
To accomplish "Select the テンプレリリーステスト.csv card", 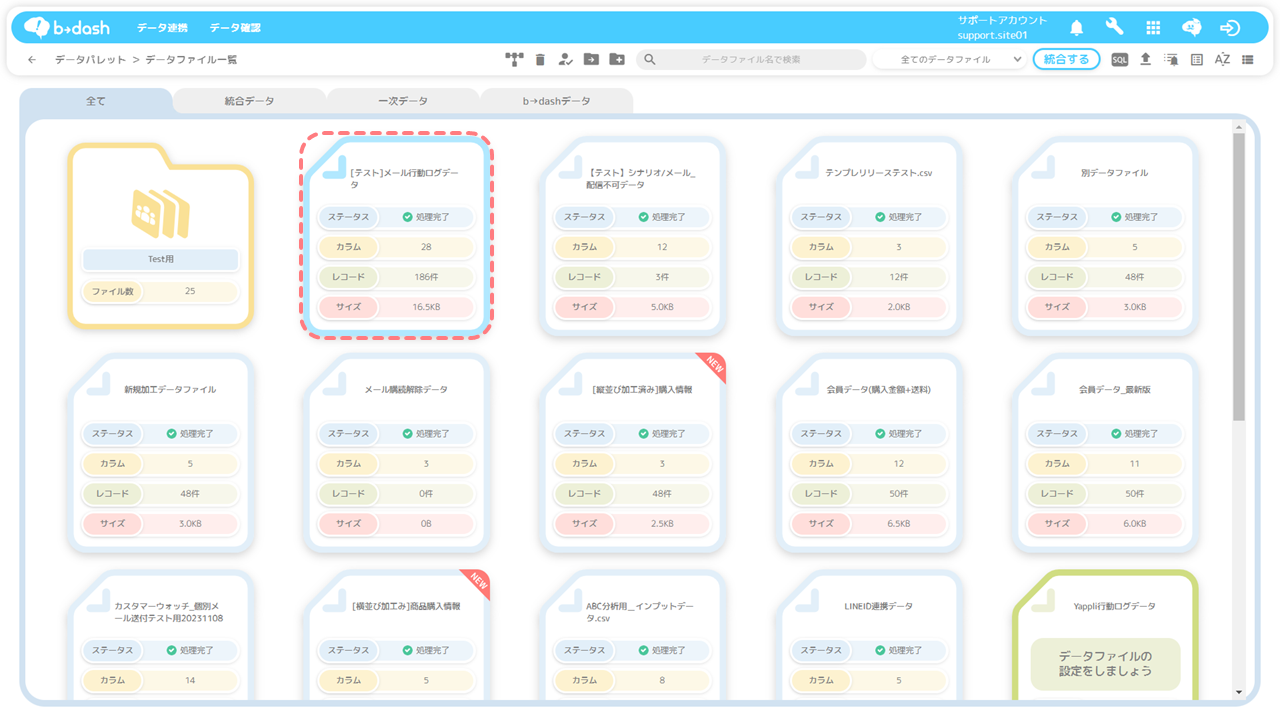I will 868,236.
